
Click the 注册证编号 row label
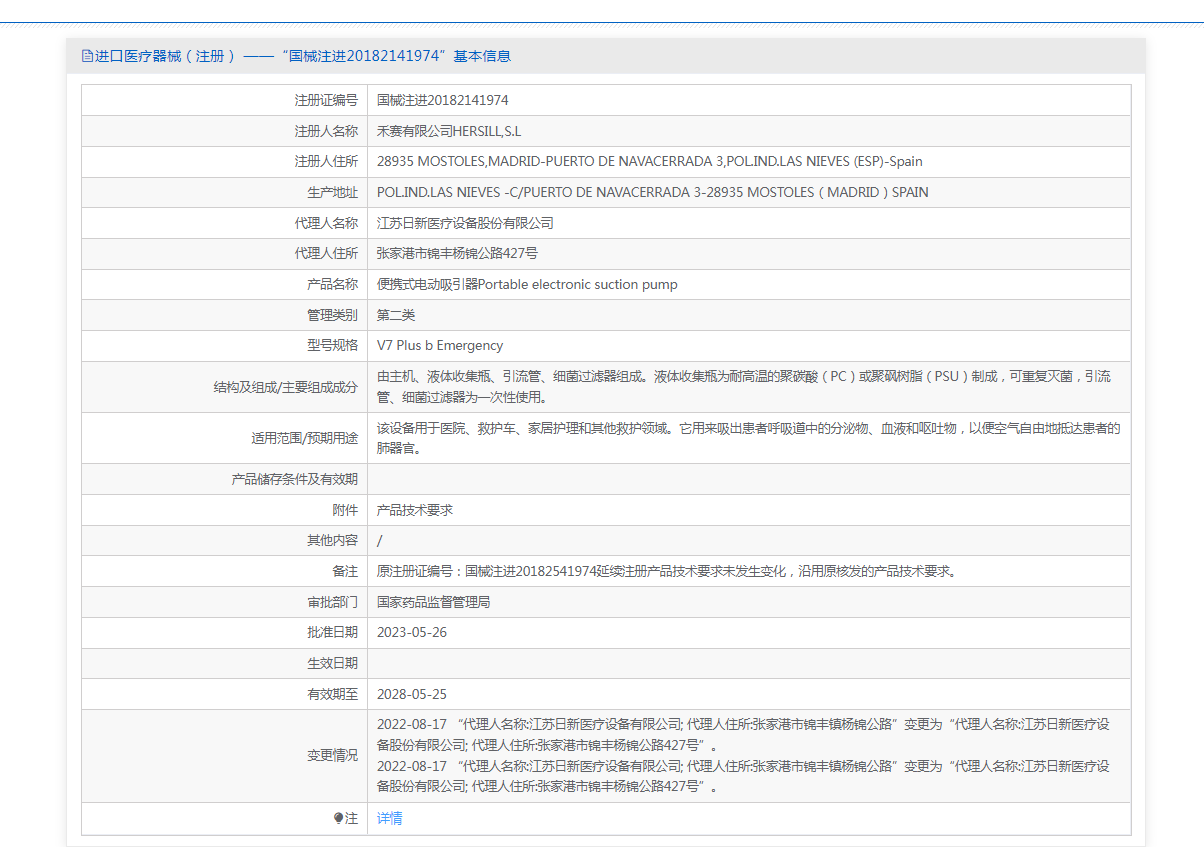point(326,100)
